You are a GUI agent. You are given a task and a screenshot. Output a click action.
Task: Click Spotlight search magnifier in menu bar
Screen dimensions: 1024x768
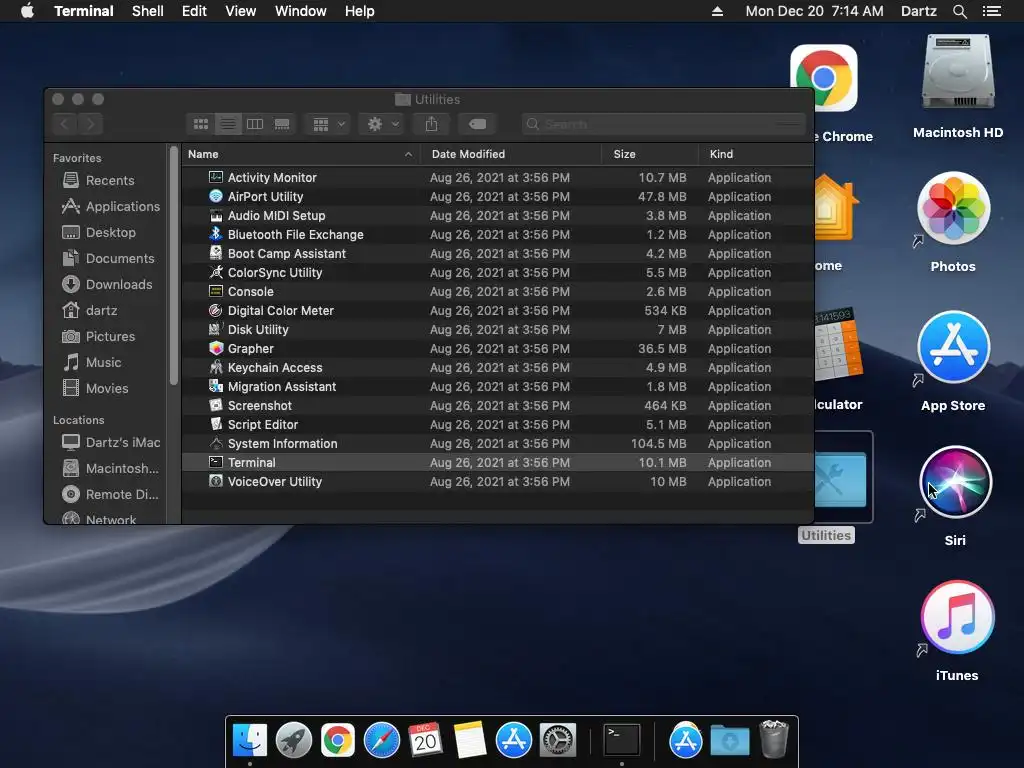point(959,11)
